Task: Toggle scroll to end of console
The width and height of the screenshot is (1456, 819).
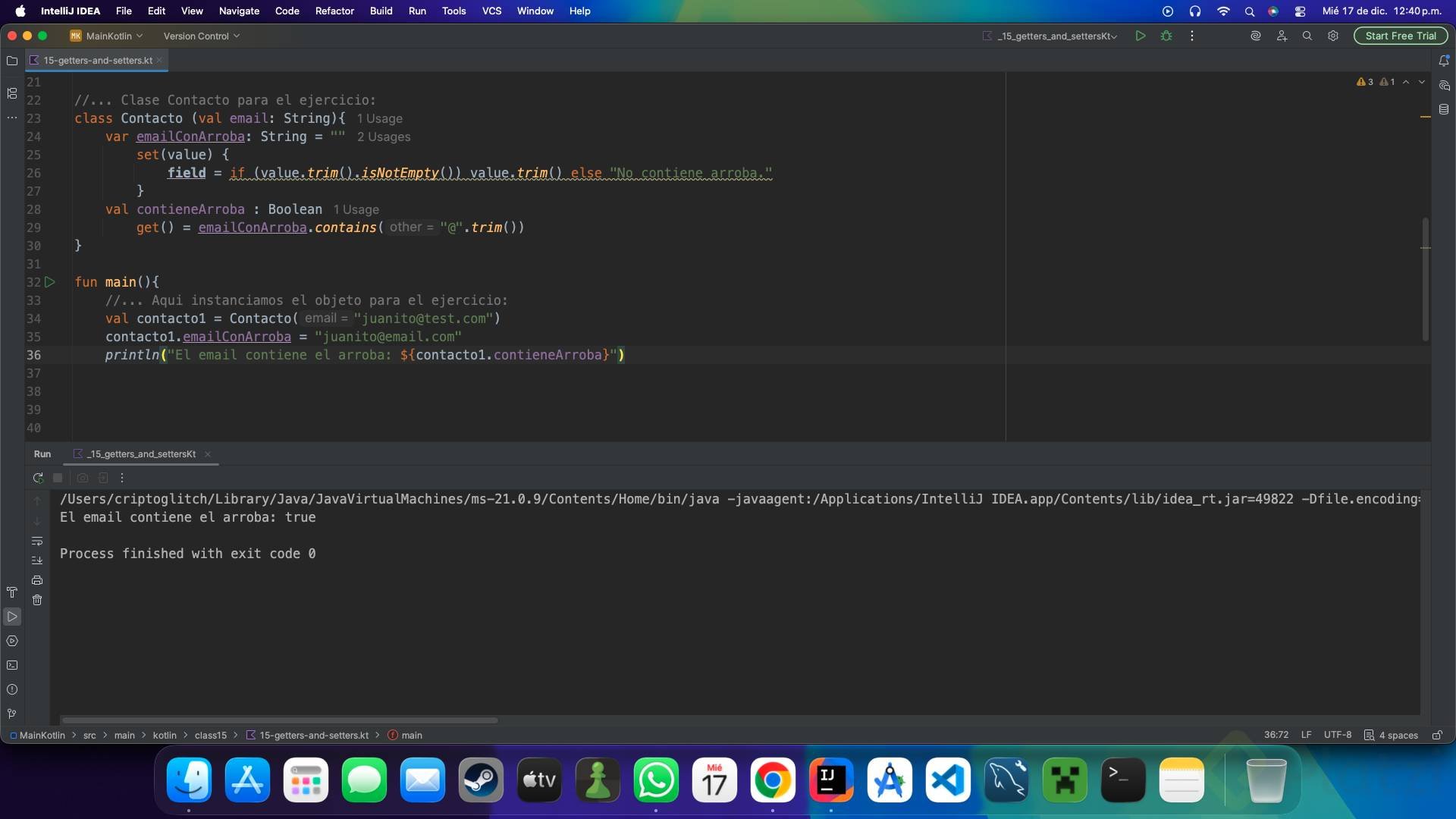Action: tap(37, 560)
